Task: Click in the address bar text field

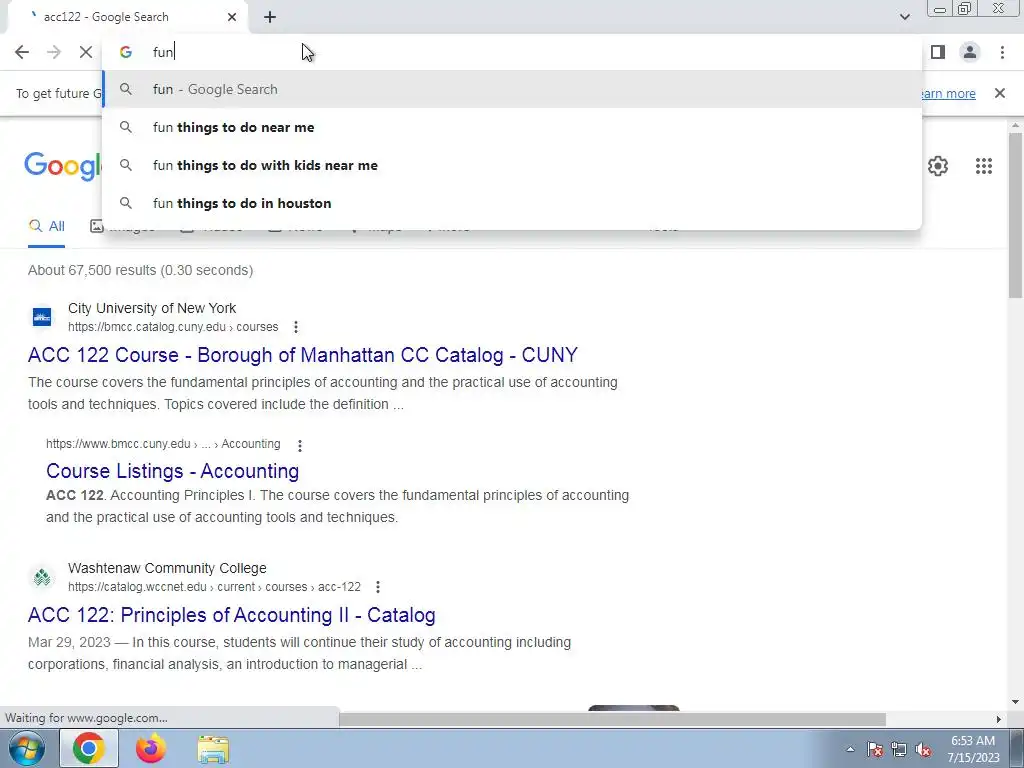Action: 512,52
